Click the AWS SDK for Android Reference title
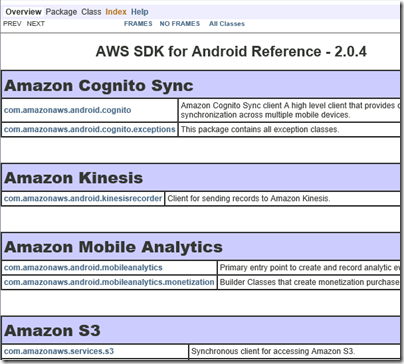Image resolution: width=404 pixels, height=364 pixels. click(x=231, y=51)
